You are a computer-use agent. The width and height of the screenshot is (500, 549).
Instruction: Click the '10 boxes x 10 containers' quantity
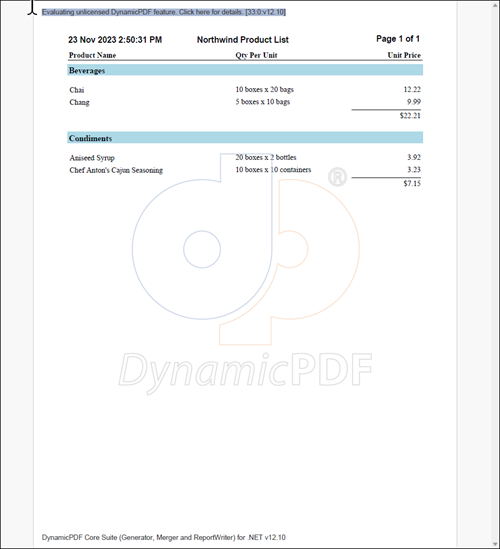[x=273, y=170]
